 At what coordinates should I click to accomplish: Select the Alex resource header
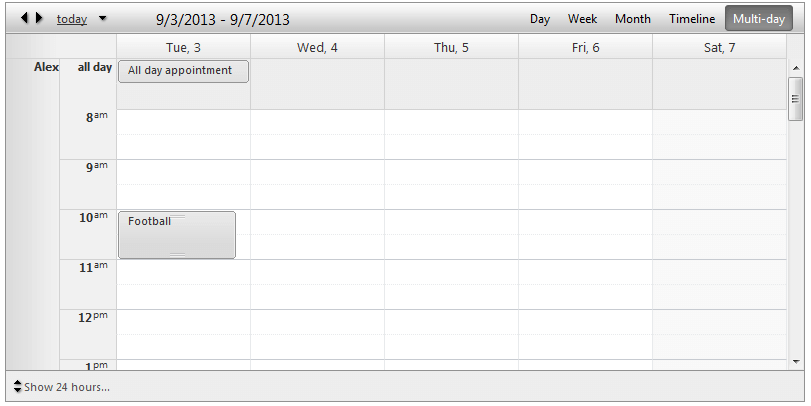(x=46, y=68)
